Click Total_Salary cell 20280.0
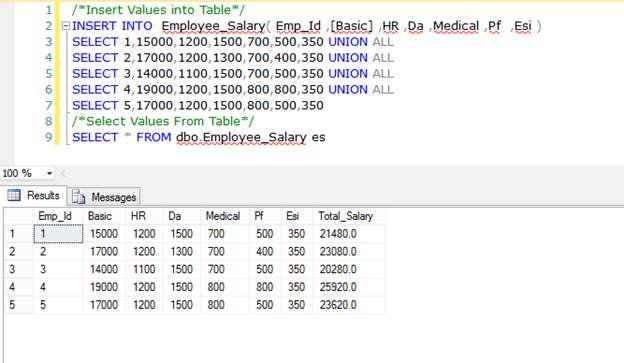Screen dimensions: 624x363 coord(349,269)
